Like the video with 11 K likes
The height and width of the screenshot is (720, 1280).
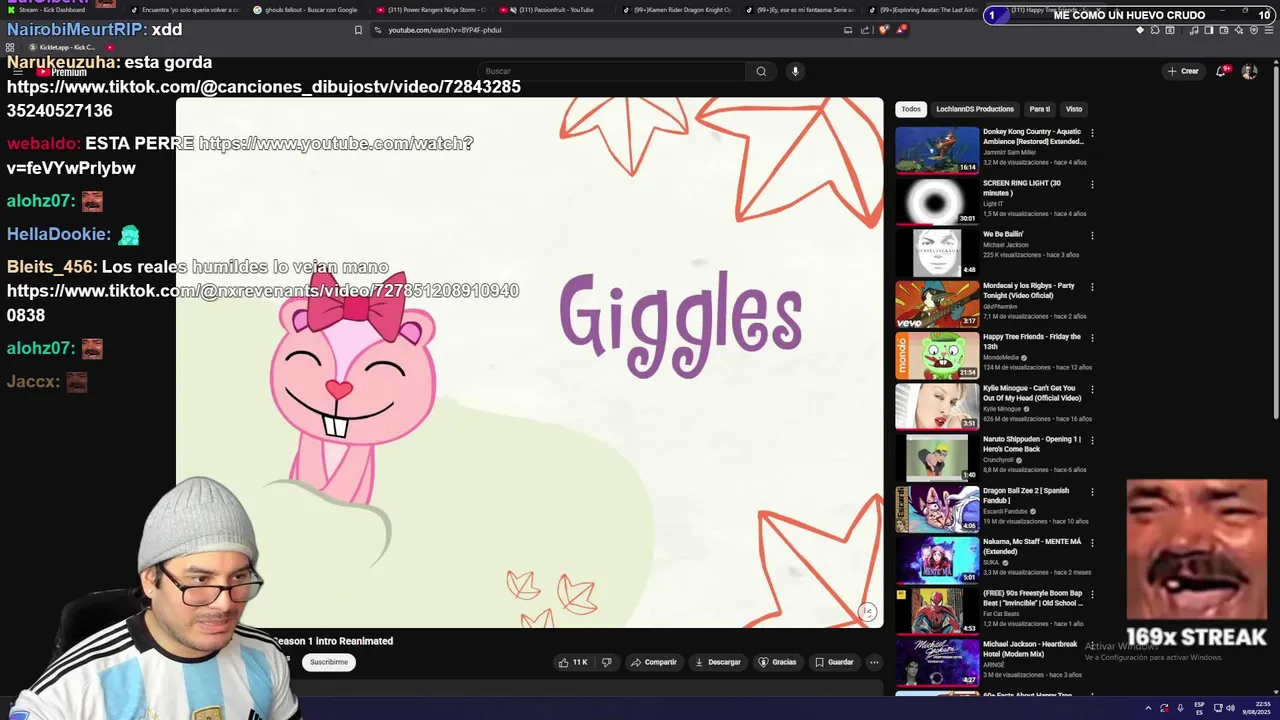[x=573, y=662]
